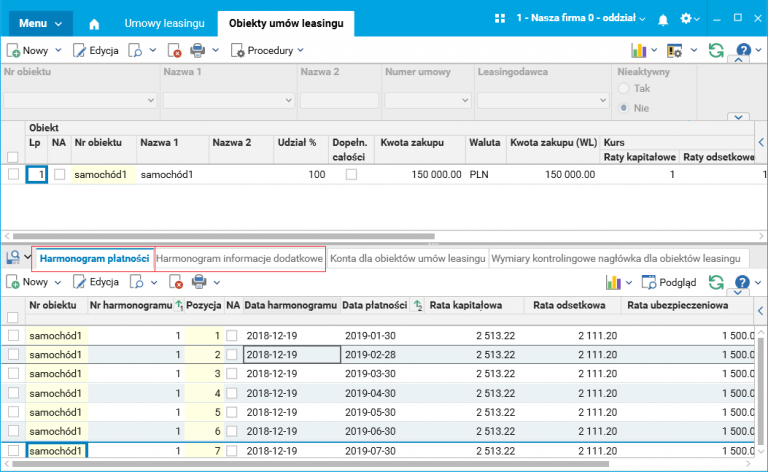The width and height of the screenshot is (768, 472).
Task: Expand the print dropdown arrow in top toolbar
Action: pos(216,50)
